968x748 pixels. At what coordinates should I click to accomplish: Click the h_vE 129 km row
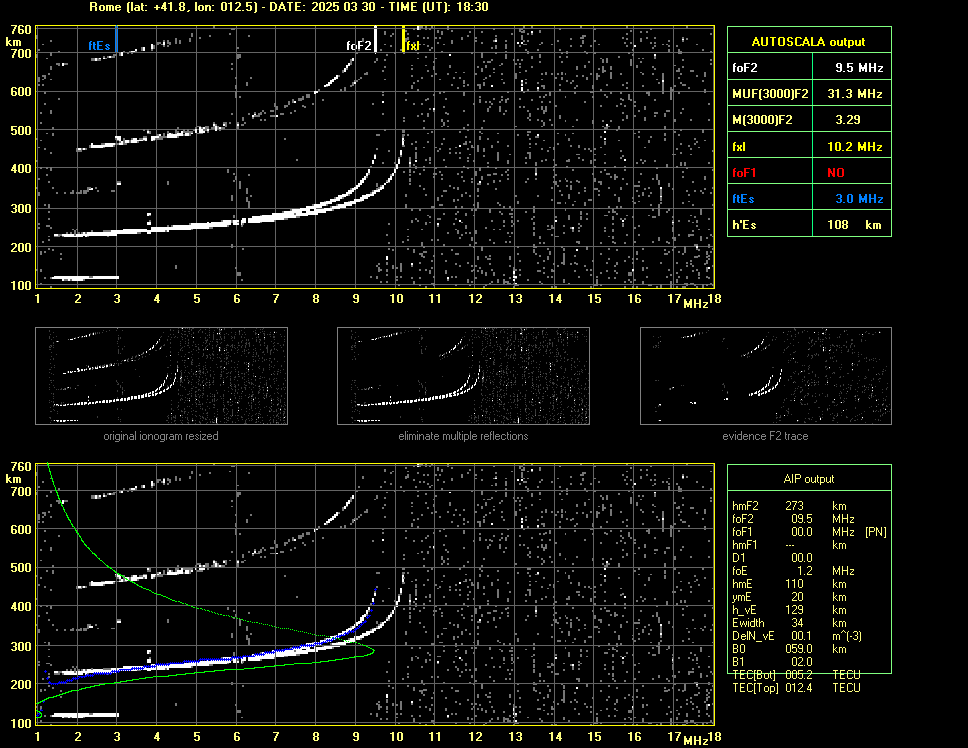(x=789, y=610)
